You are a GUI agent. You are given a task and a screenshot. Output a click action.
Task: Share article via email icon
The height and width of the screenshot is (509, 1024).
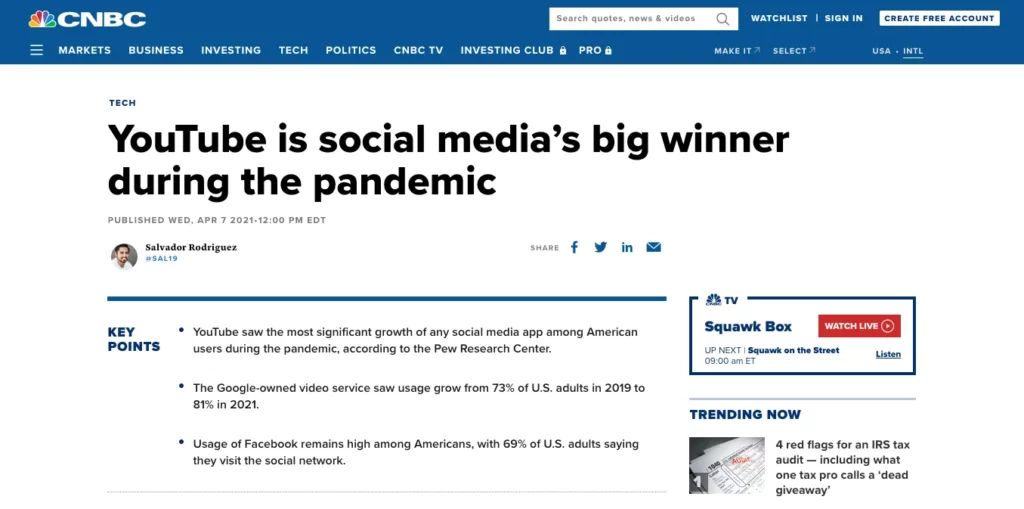click(x=653, y=247)
